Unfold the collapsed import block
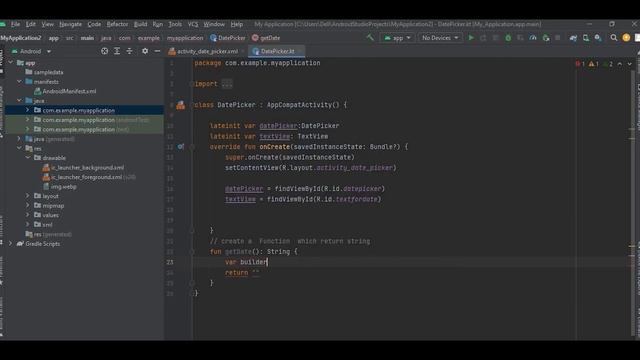This screenshot has width=640, height=360. click(227, 84)
